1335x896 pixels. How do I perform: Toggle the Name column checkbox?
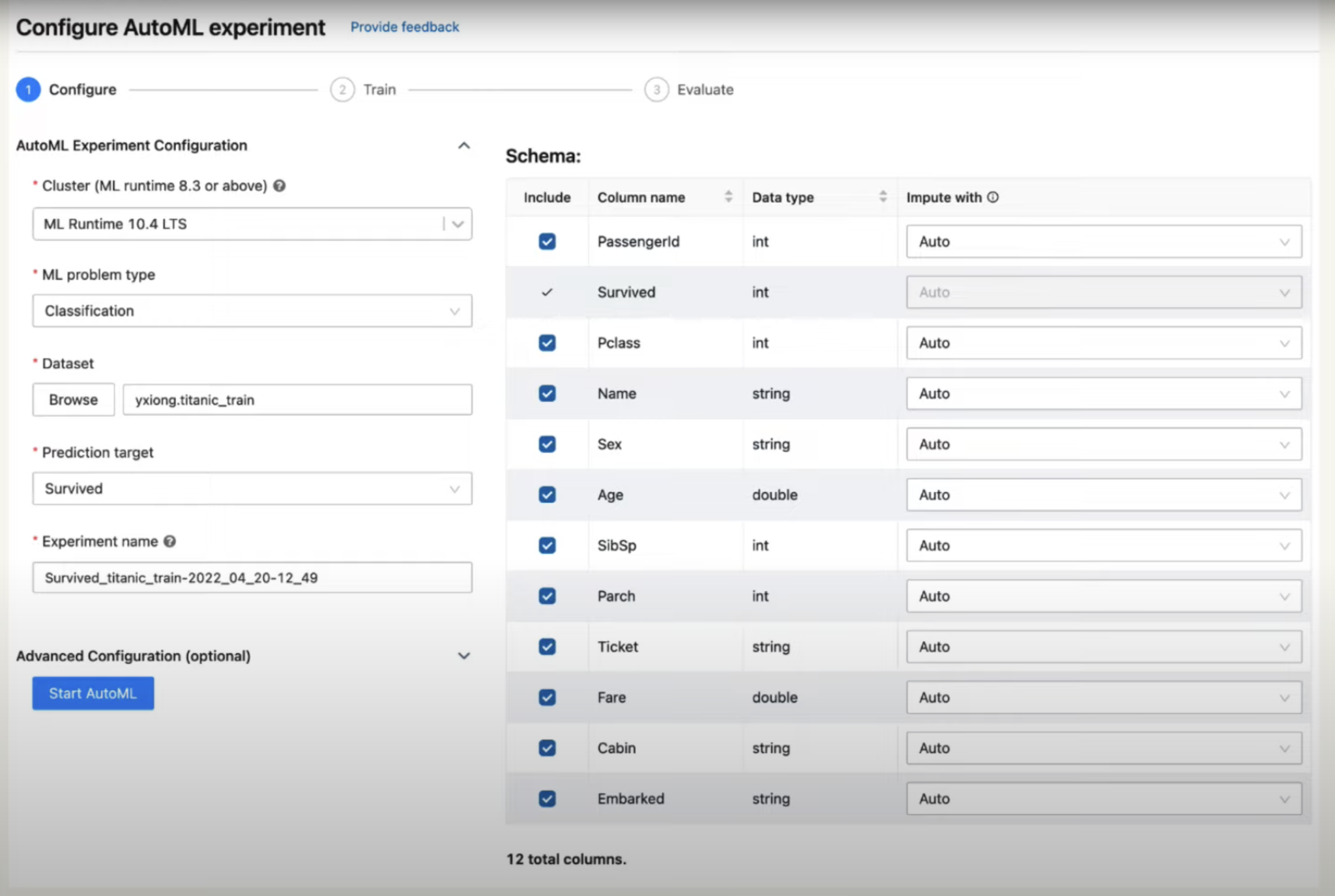coord(547,394)
